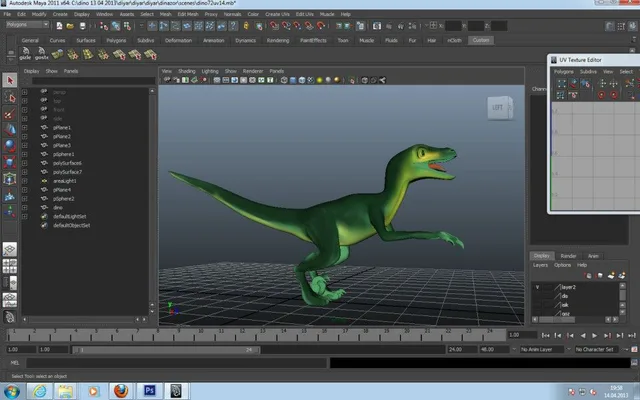Play the animation backwards
Viewport: 640px width, 400px height.
(x=583, y=336)
